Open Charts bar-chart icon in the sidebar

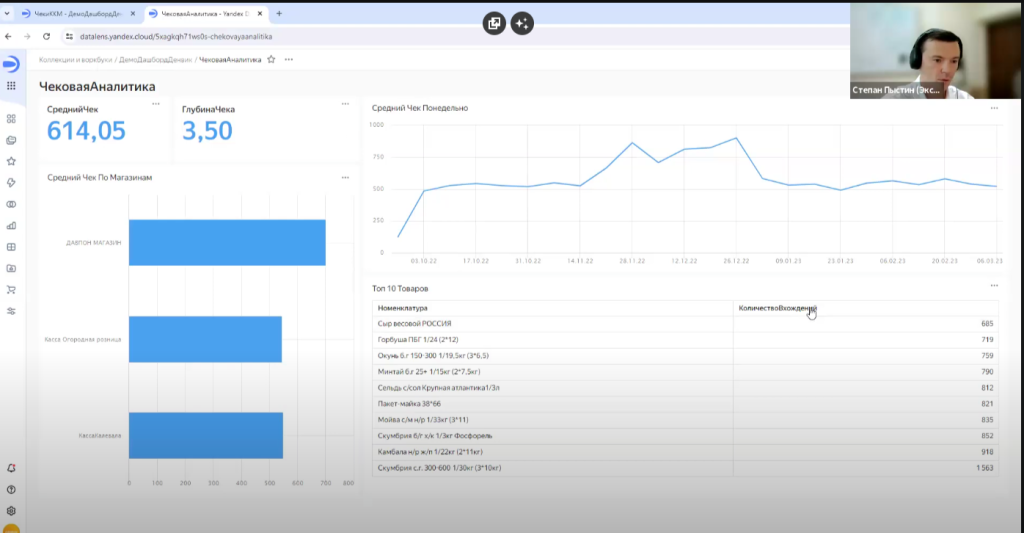(11, 225)
